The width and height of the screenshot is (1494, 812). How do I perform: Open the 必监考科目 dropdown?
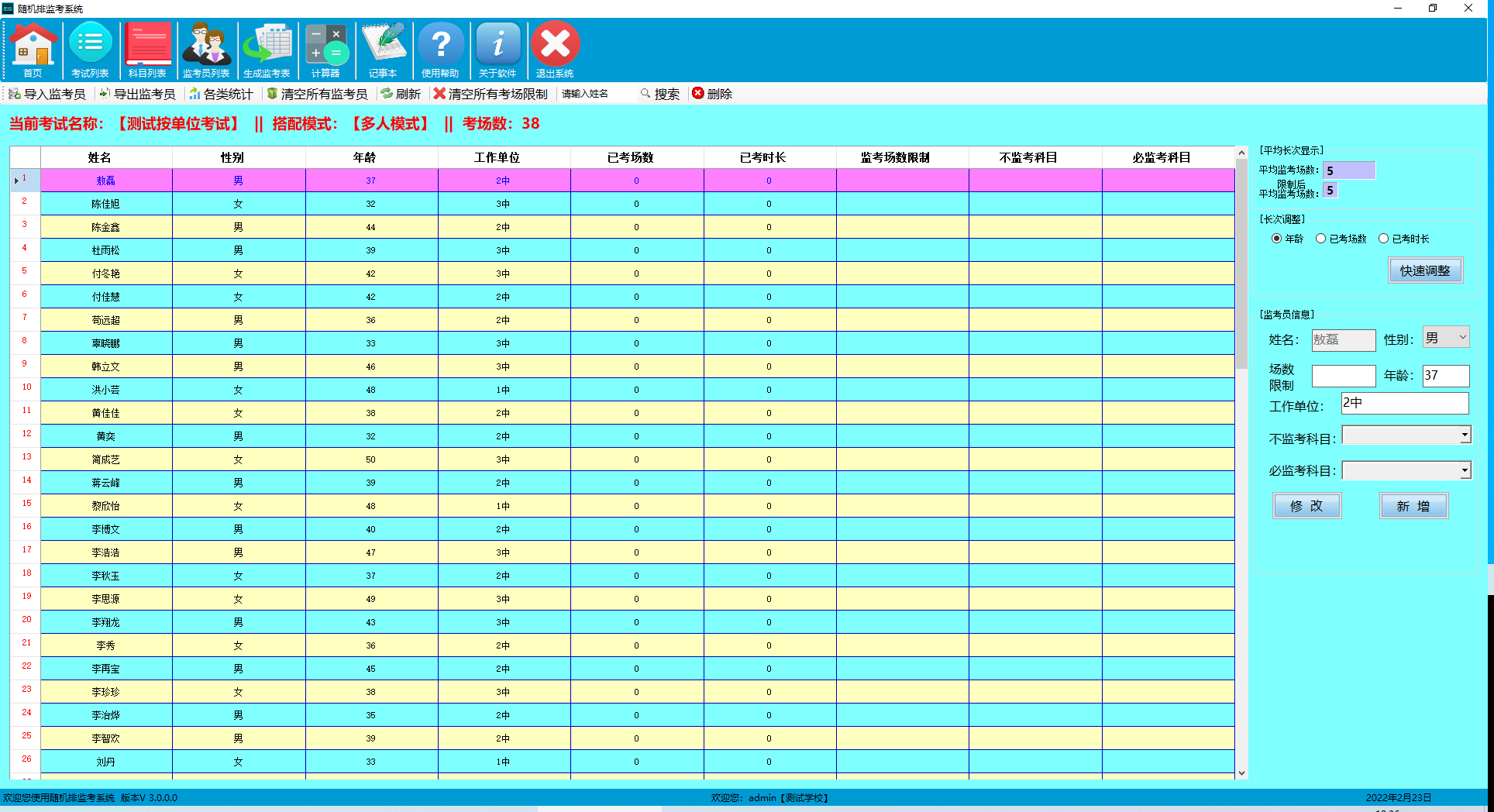[x=1406, y=470]
